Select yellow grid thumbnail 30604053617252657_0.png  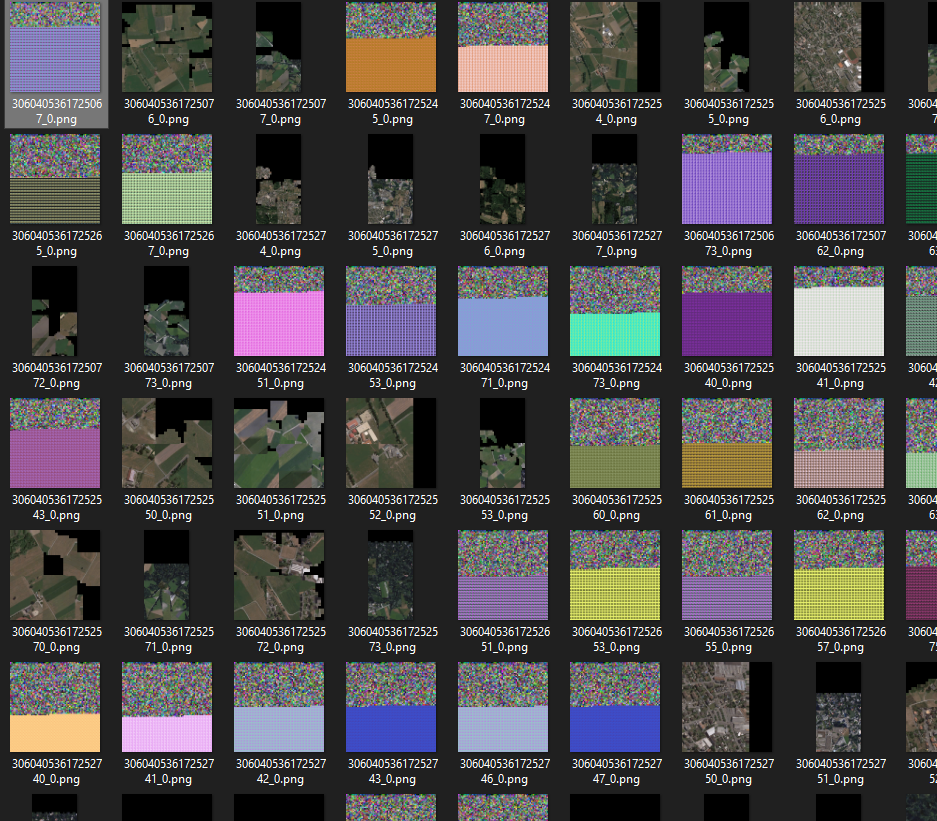tap(839, 575)
